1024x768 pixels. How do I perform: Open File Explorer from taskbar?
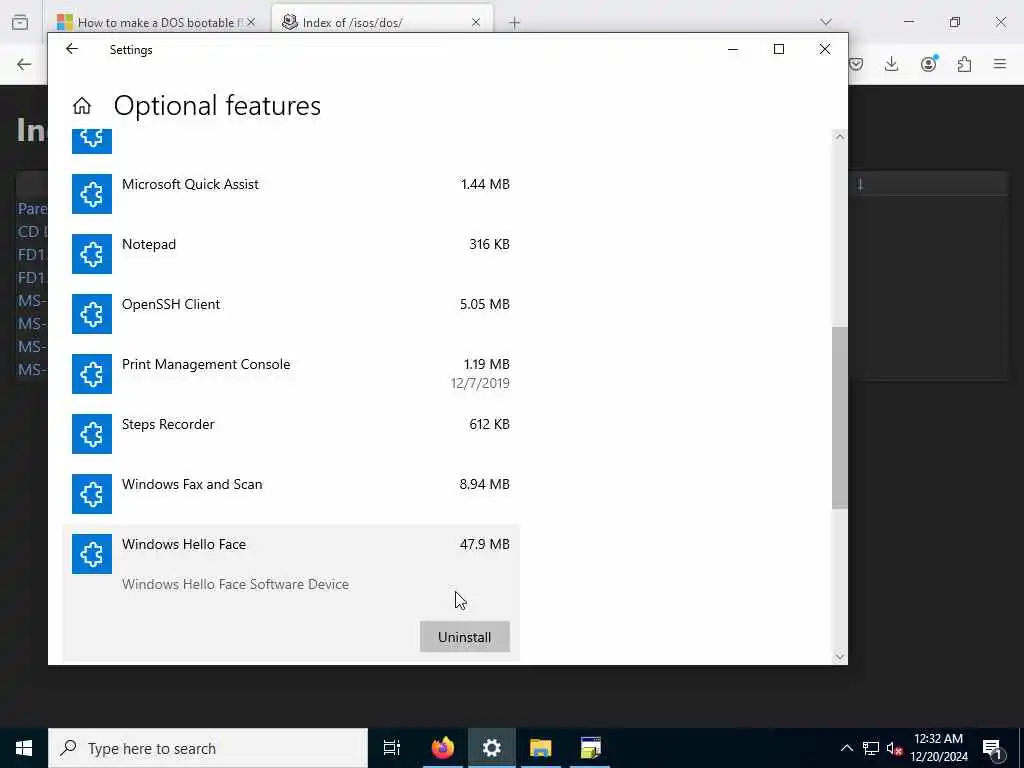pos(541,748)
